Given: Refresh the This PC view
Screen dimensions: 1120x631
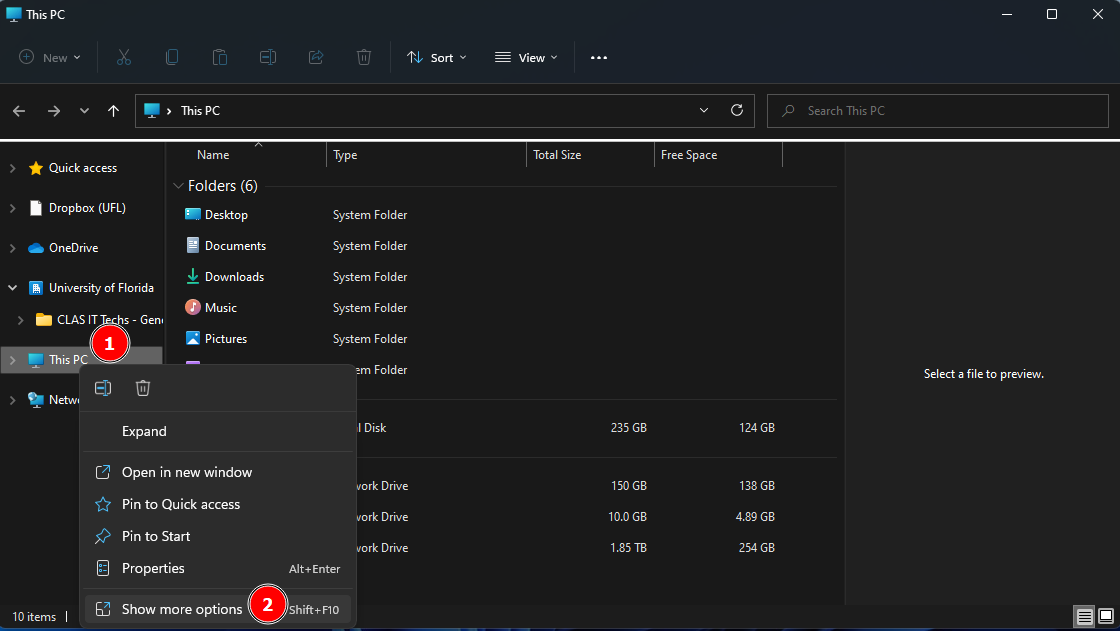Looking at the screenshot, I should [736, 110].
